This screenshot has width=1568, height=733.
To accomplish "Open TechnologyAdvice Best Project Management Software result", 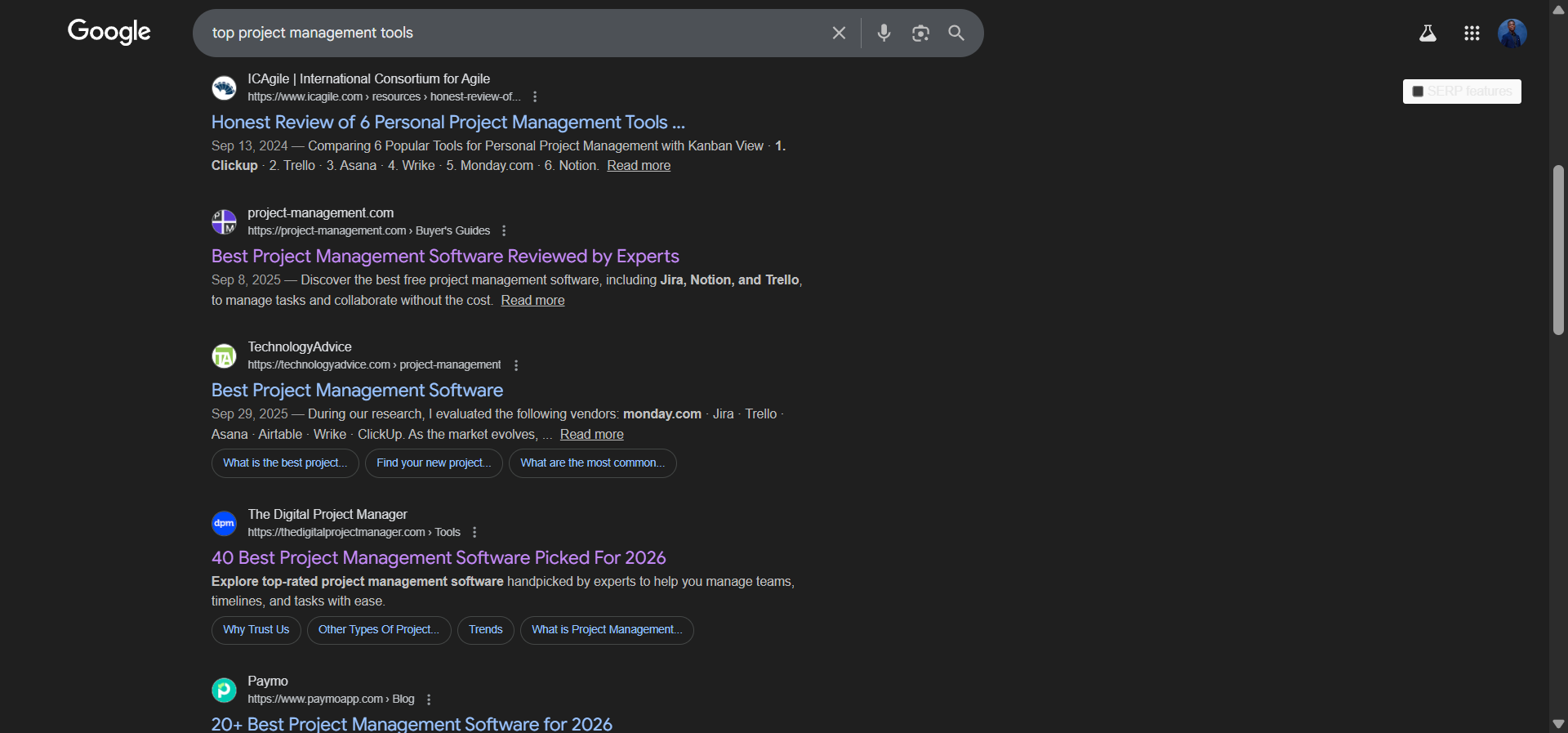I will point(357,391).
